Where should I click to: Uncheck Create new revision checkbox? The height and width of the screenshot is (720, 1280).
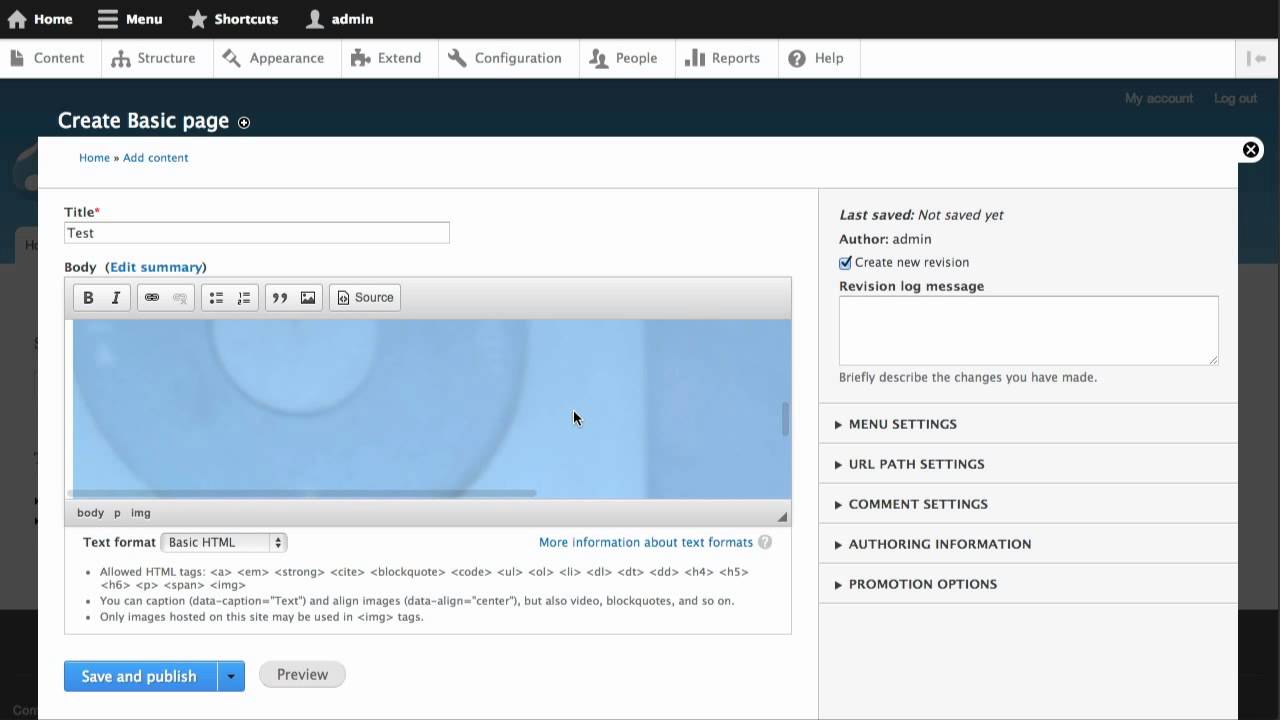845,262
